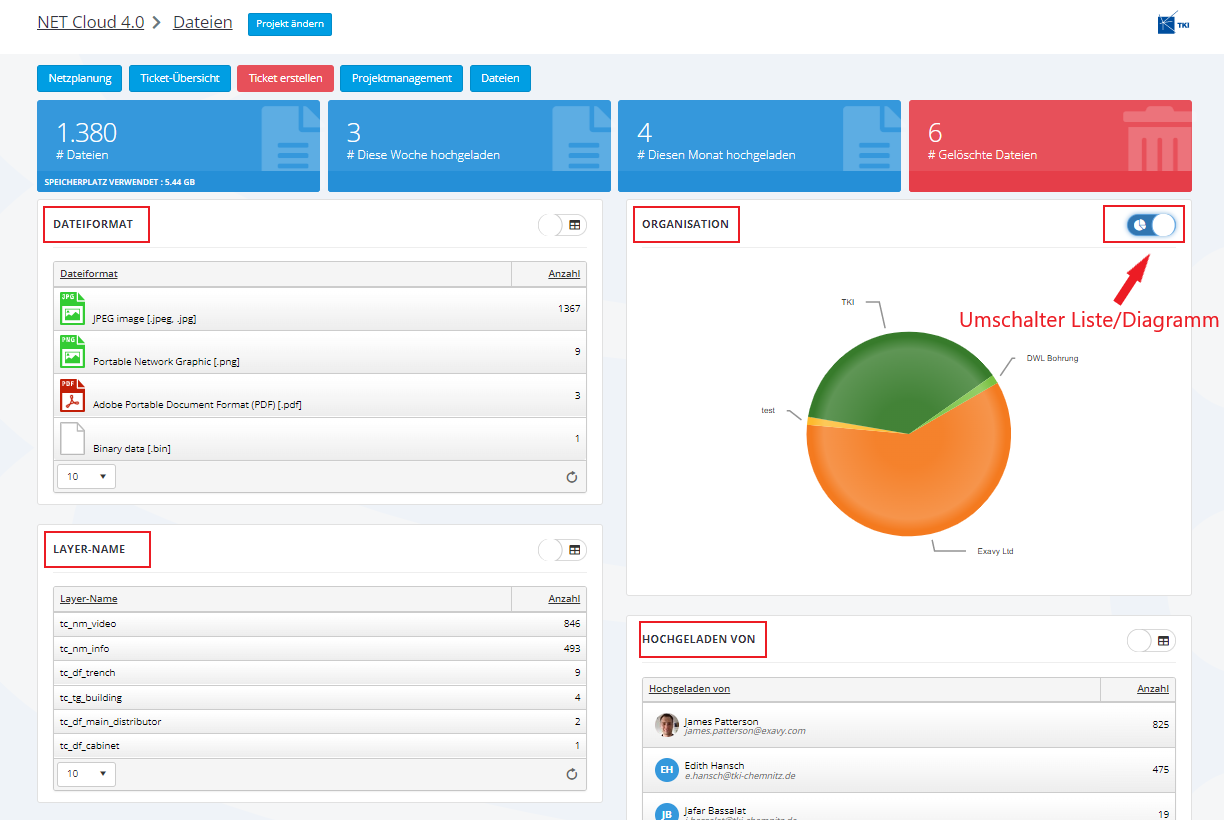Click the Projekt ändern button
1224x820 pixels.
(290, 24)
